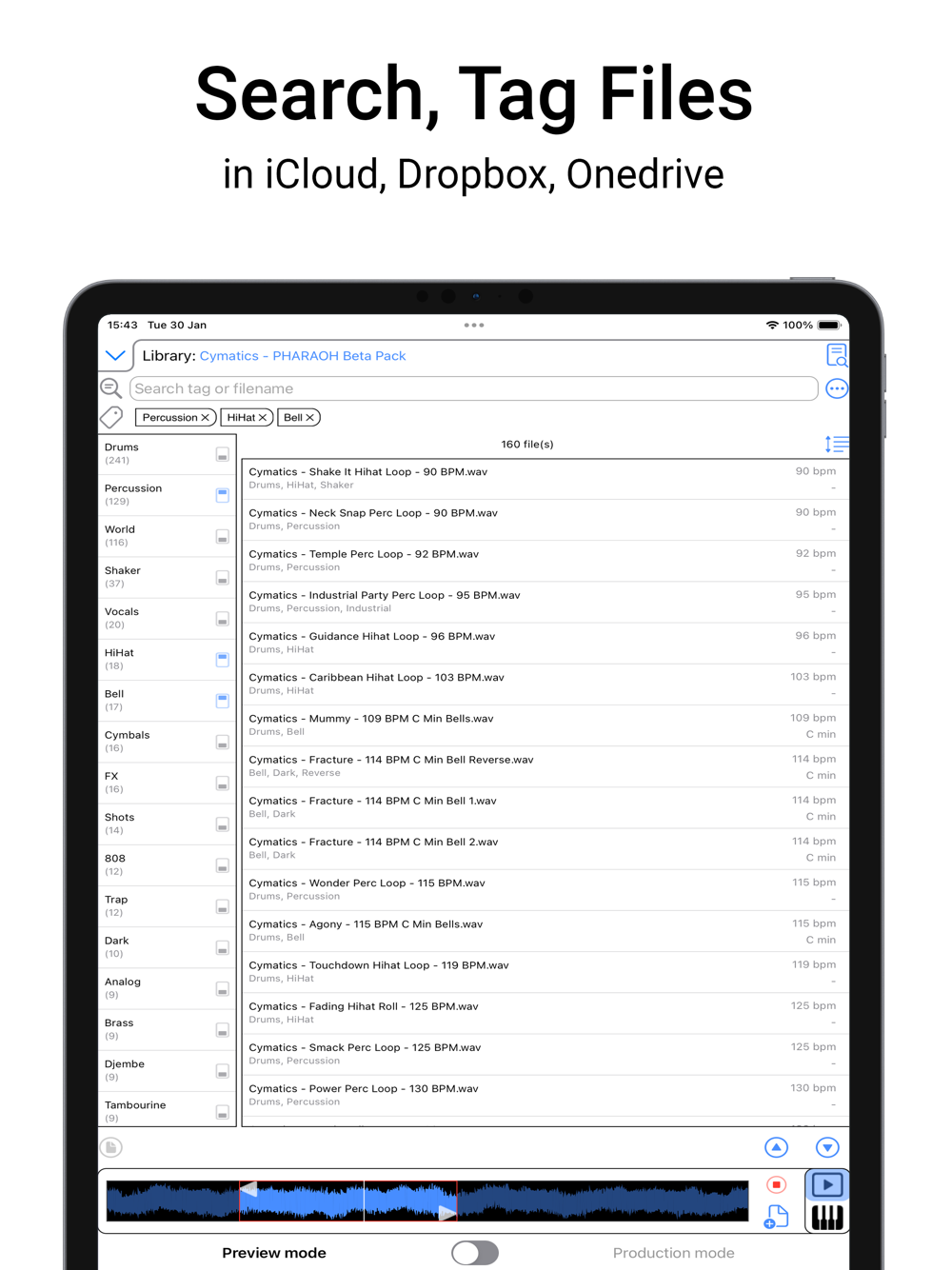Image resolution: width=952 pixels, height=1270 pixels.
Task: Toggle the Cymbals tag checkbox
Action: click(222, 742)
